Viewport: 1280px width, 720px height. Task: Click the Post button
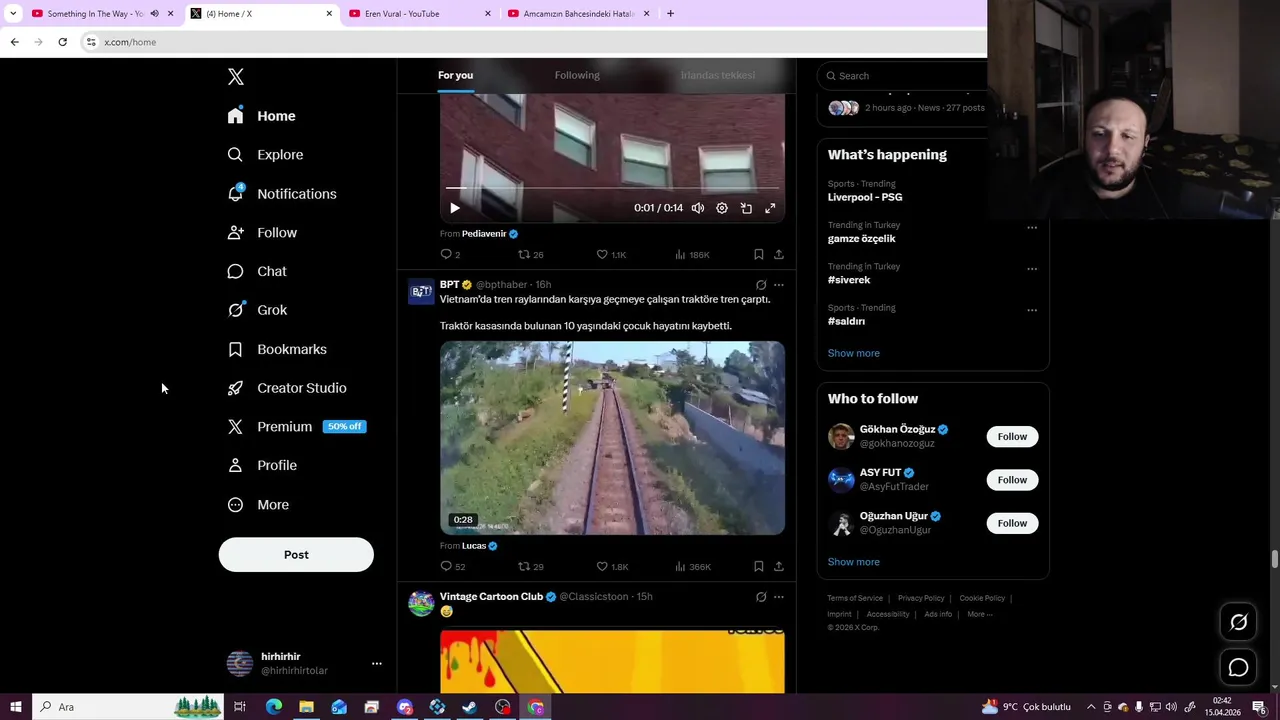296,555
